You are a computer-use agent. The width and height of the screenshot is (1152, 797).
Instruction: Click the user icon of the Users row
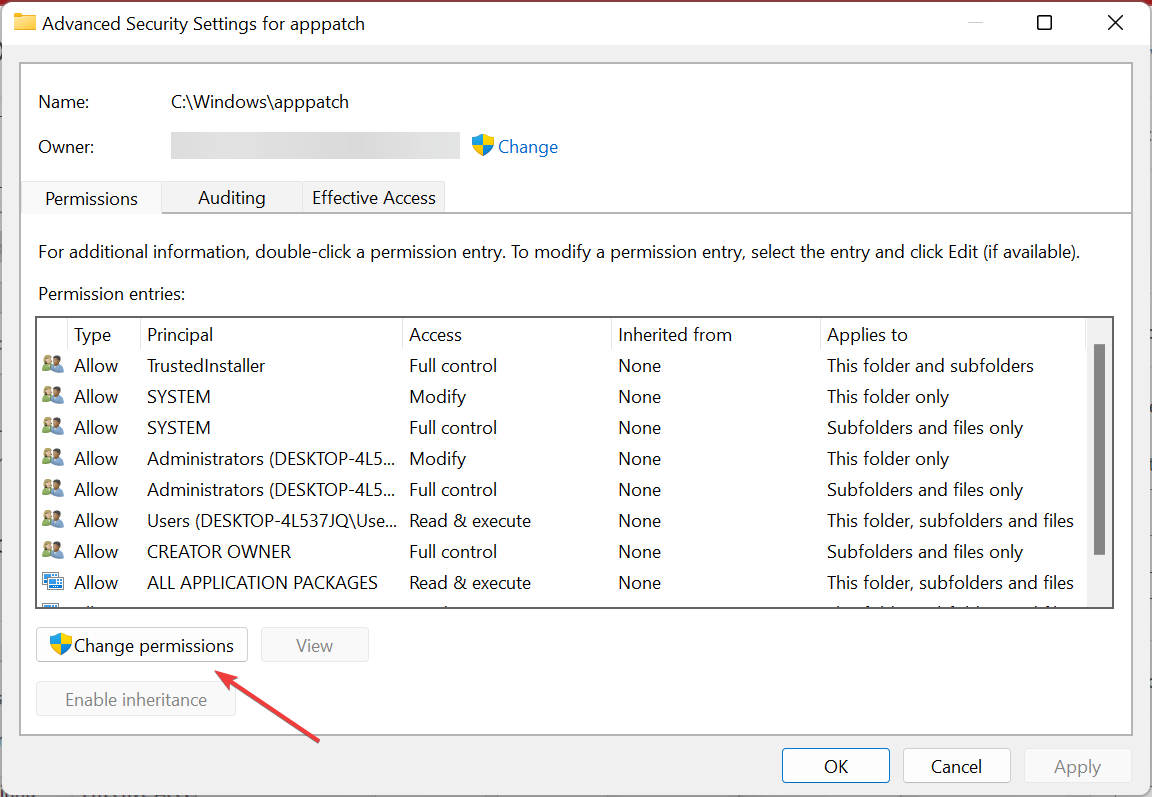(52, 519)
